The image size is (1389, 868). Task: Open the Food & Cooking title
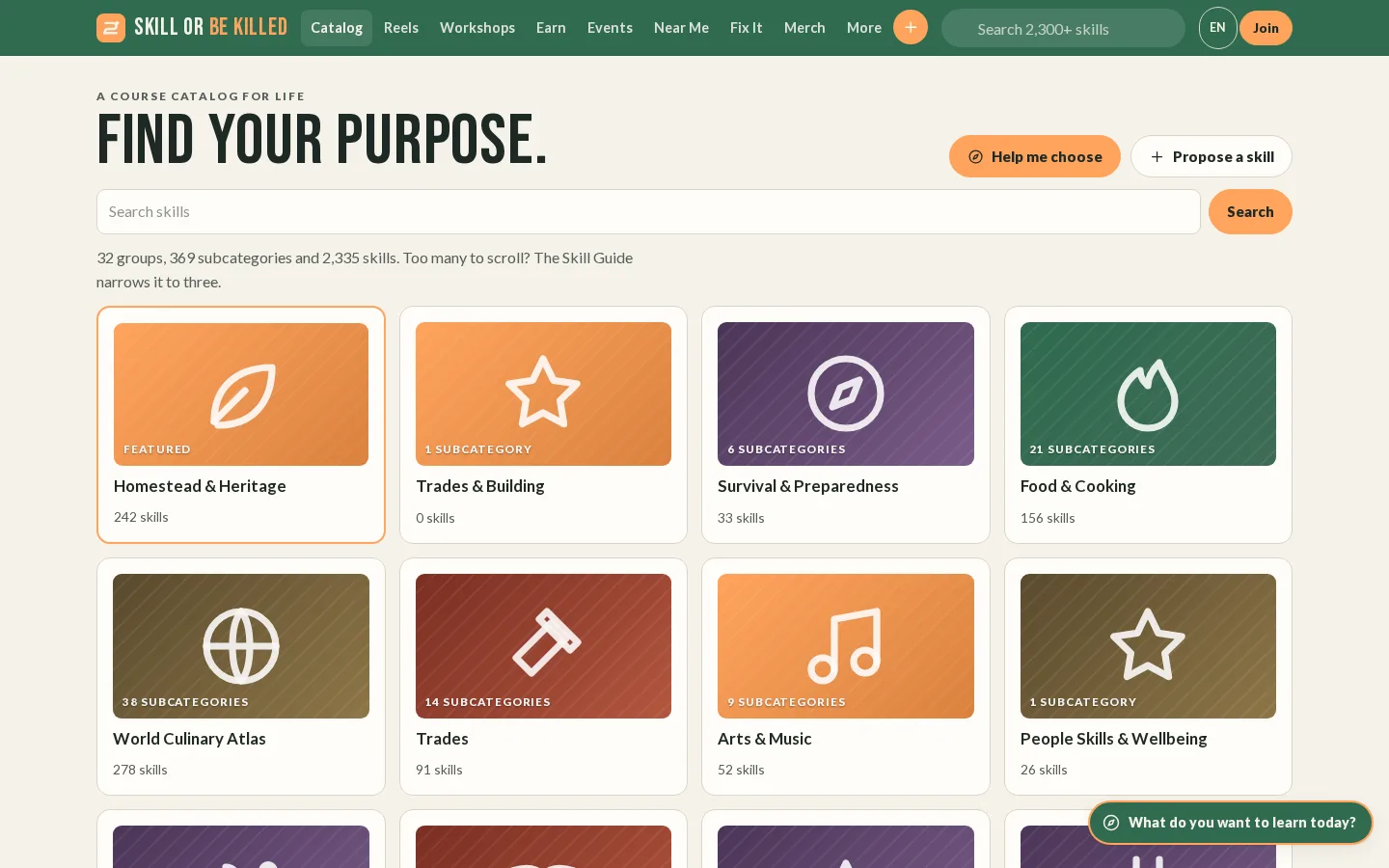tap(1078, 486)
